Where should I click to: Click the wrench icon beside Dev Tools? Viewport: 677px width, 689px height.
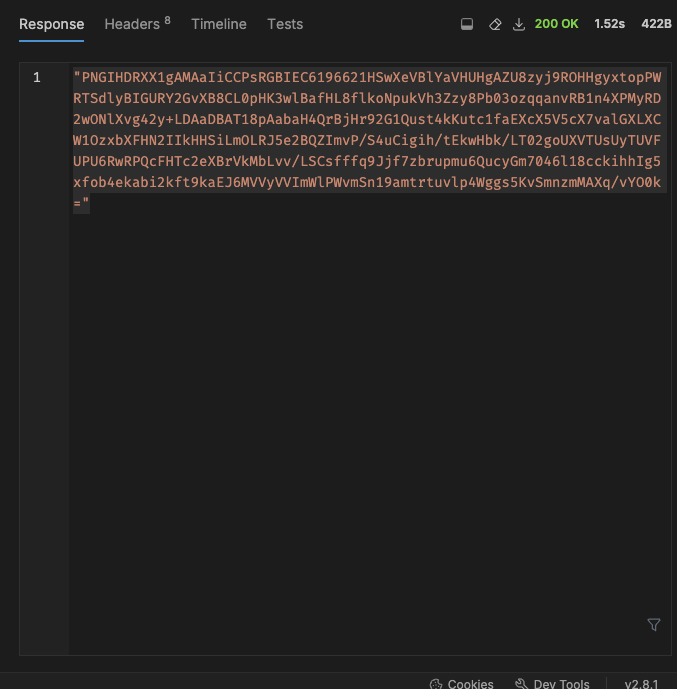521,684
